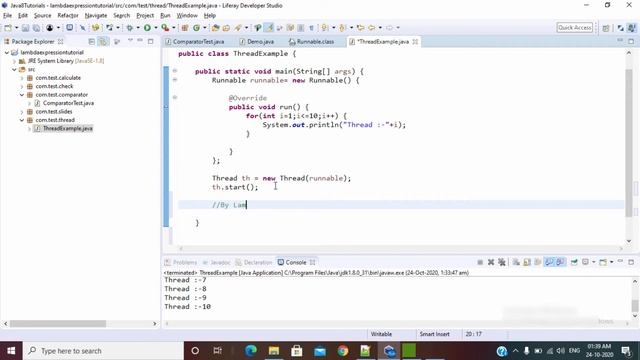Click the Search flashlight toolbar icon

coord(238,28)
